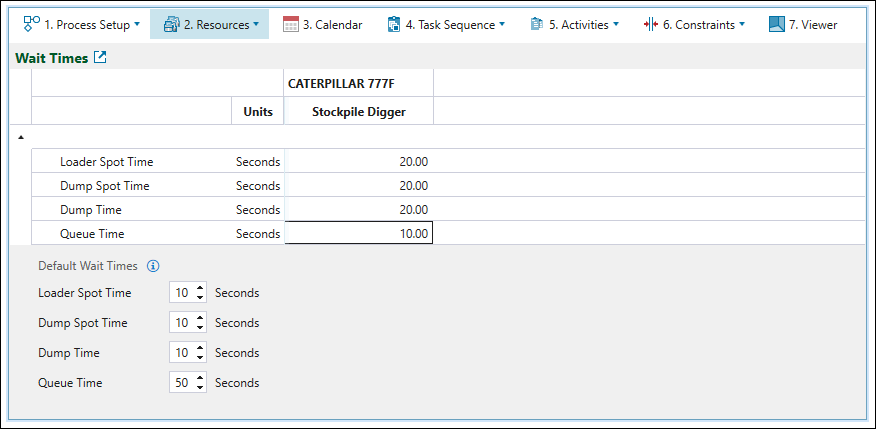Decrease default Queue Time value
876x431 pixels.
201,388
